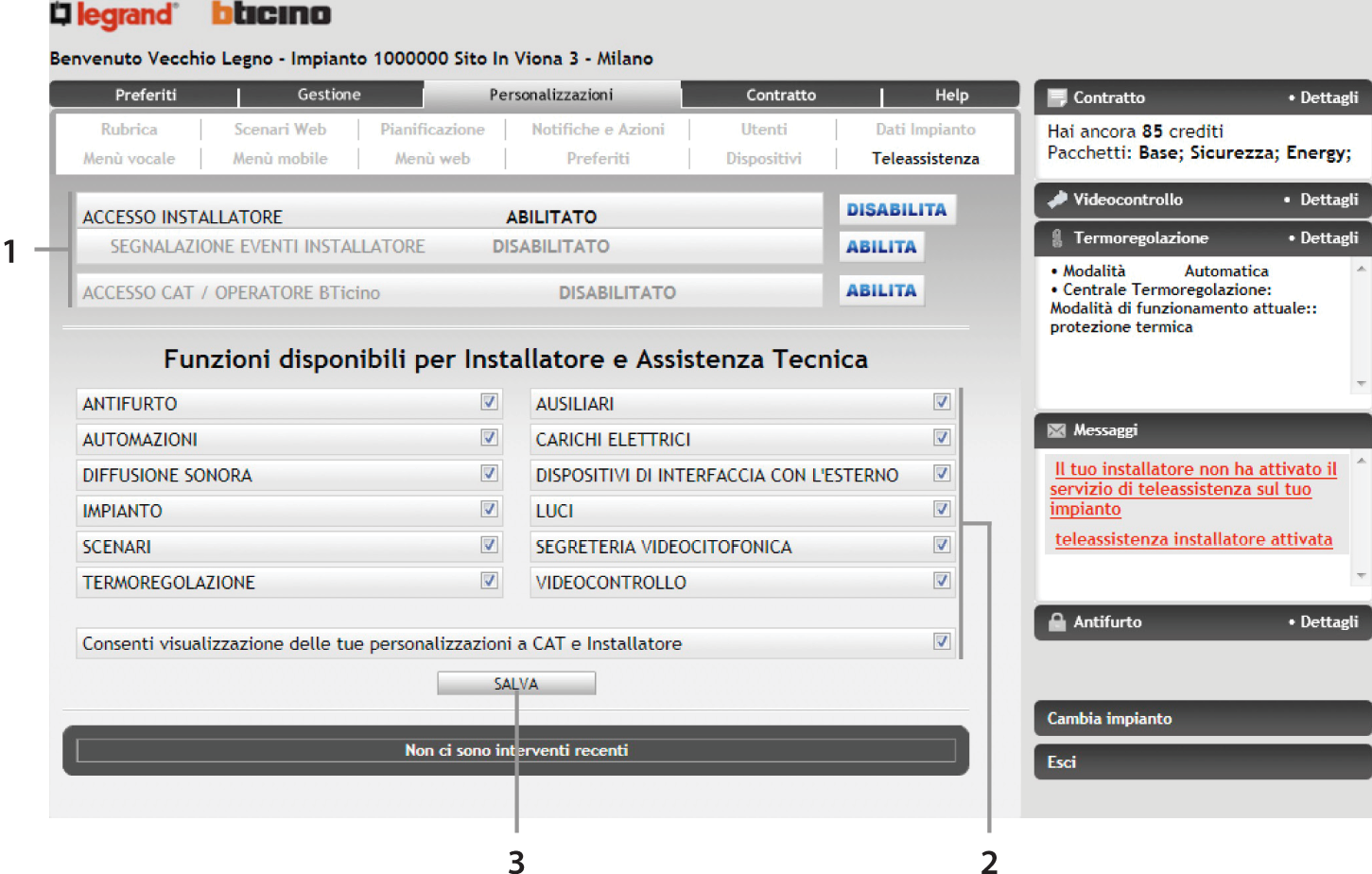Click the BTicino logo
This screenshot has width=1372, height=874.
[x=270, y=14]
